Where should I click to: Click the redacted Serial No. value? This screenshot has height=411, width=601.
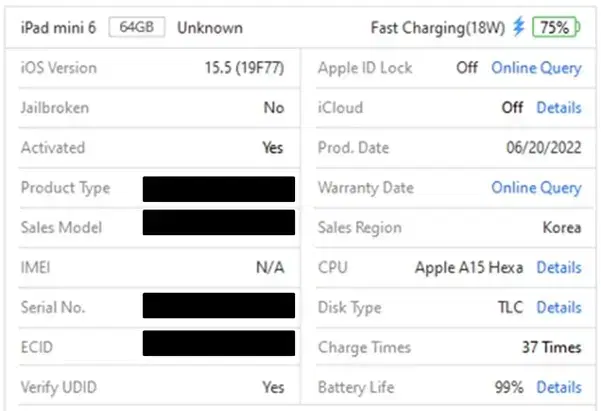click(x=219, y=306)
